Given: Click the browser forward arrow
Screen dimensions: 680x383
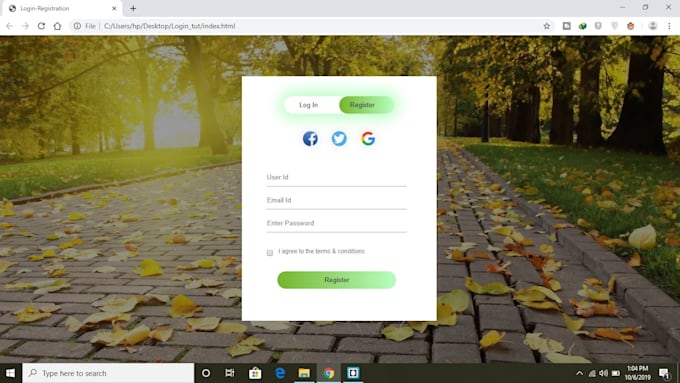Looking at the screenshot, I should [x=25, y=26].
